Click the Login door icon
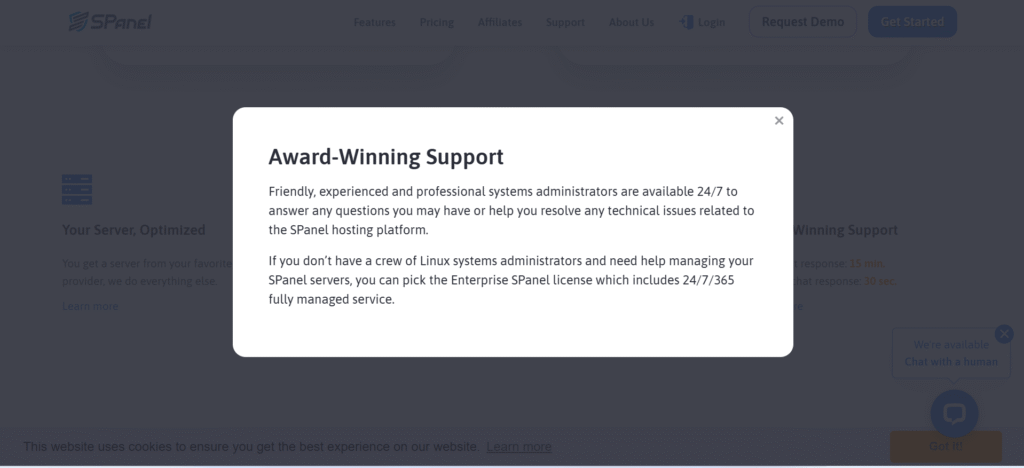 686,21
